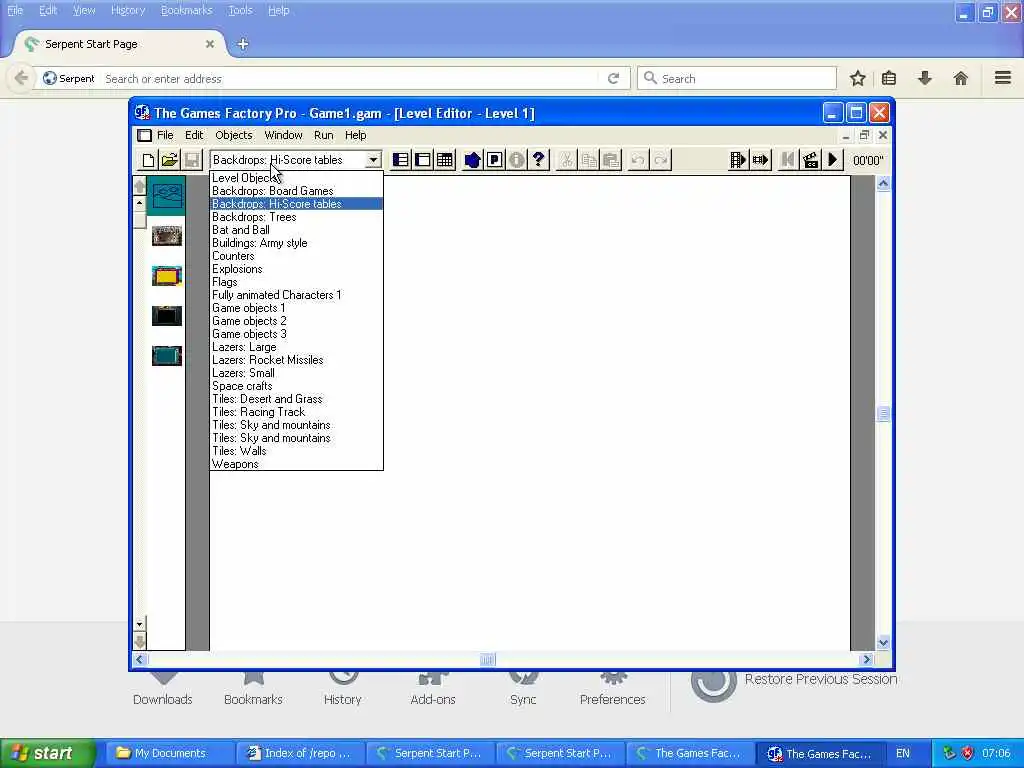Click the Cut scissors icon
The width and height of the screenshot is (1024, 768).
566,160
